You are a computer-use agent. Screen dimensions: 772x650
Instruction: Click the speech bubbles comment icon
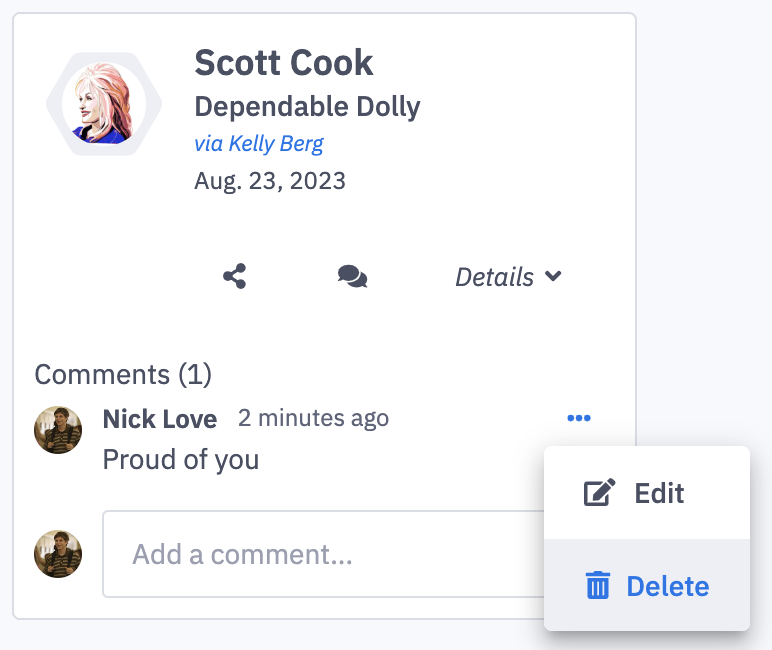click(352, 276)
